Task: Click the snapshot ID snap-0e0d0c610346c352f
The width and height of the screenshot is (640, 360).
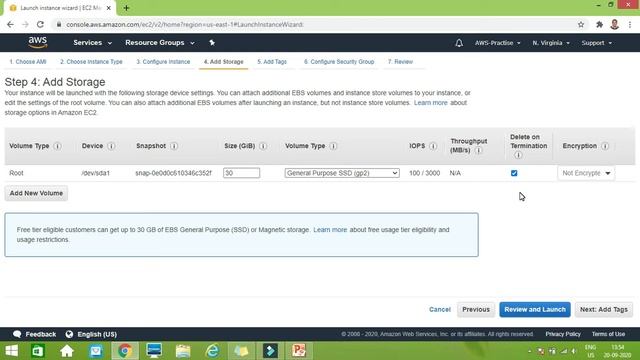Action: 173,173
